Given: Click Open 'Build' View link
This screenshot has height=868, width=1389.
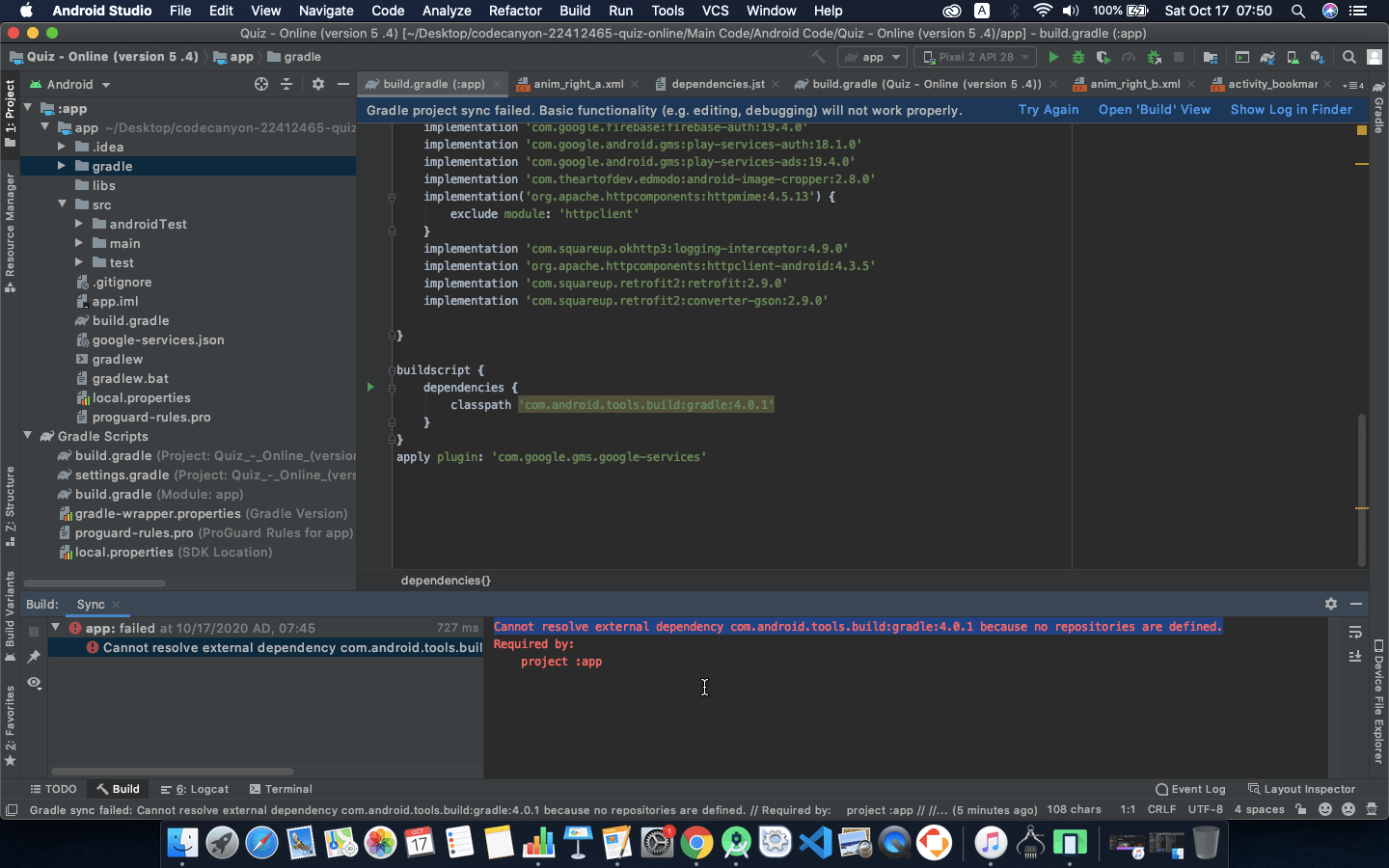Looking at the screenshot, I should 1154,110.
